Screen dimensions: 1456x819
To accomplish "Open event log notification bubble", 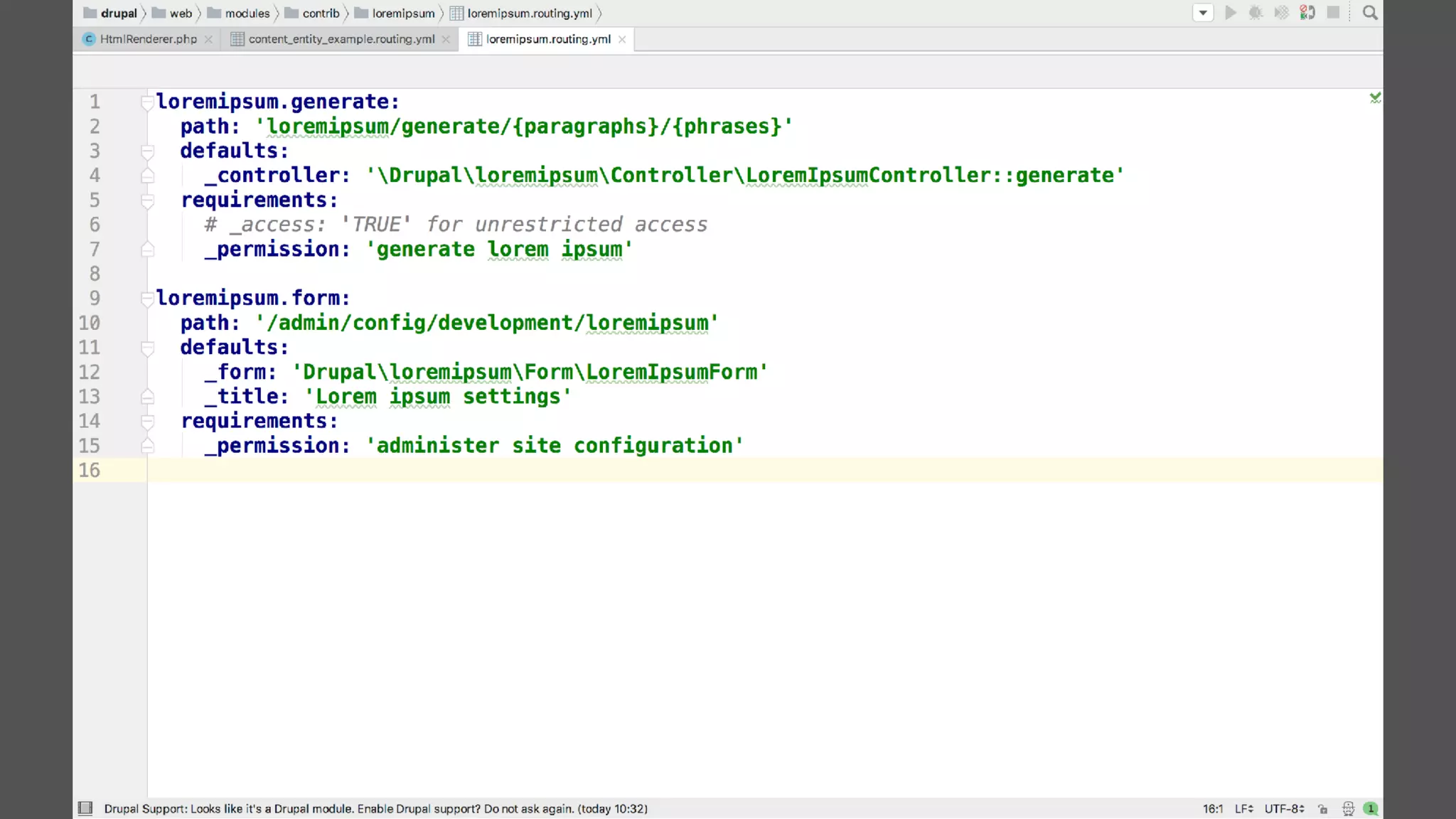I will click(x=1371, y=809).
